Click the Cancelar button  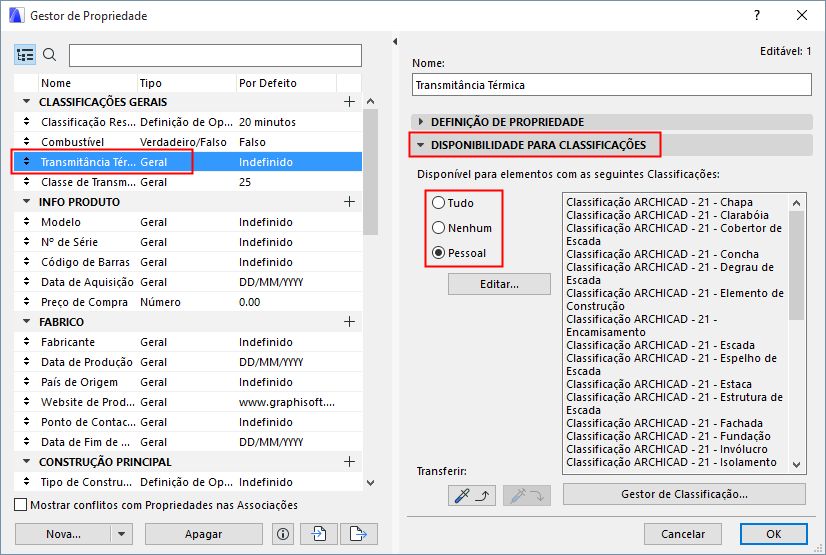(683, 534)
